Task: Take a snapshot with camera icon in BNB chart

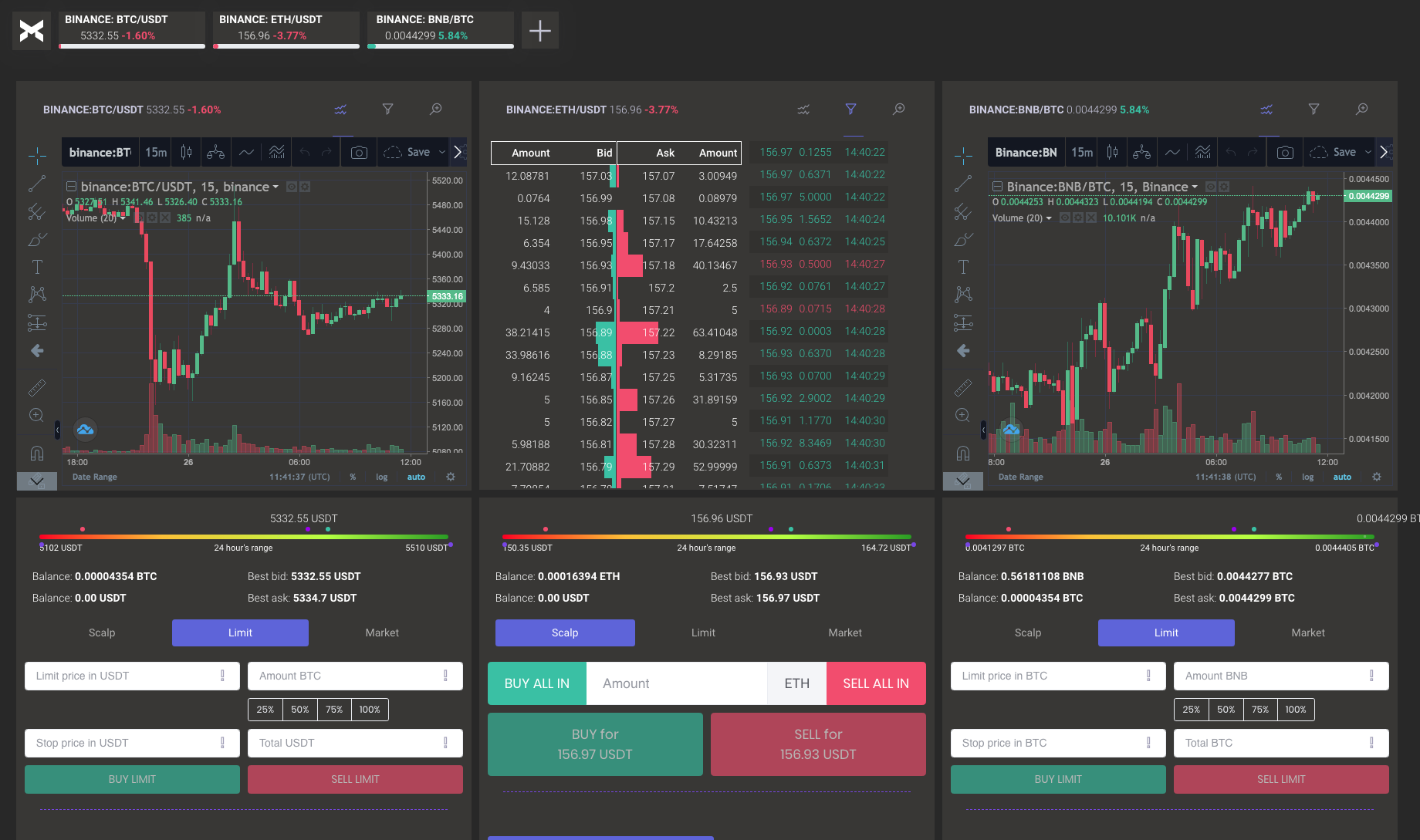Action: pos(1285,152)
